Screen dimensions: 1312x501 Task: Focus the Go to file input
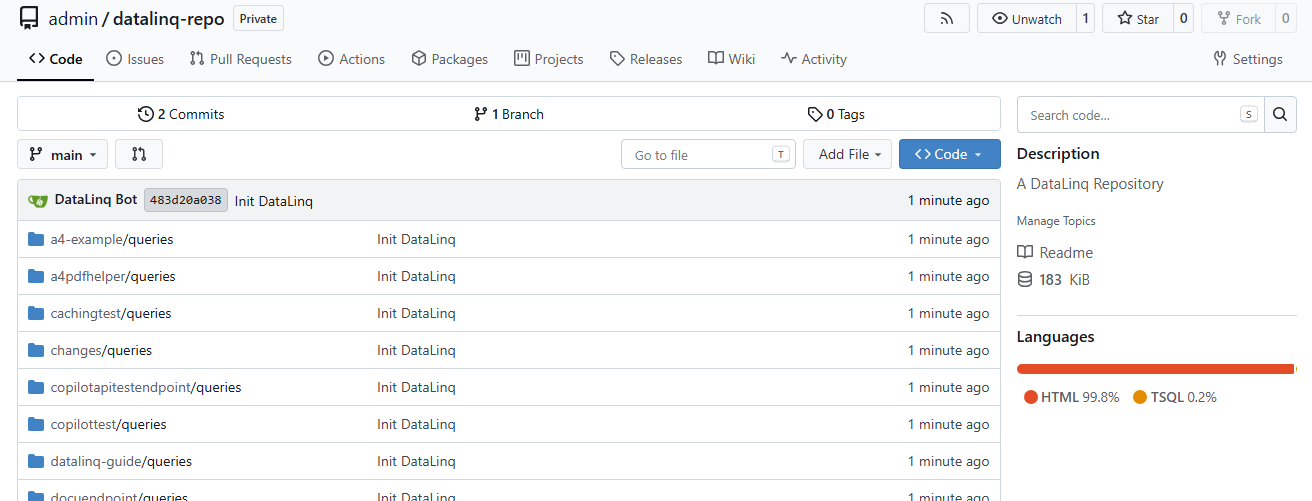click(708, 154)
